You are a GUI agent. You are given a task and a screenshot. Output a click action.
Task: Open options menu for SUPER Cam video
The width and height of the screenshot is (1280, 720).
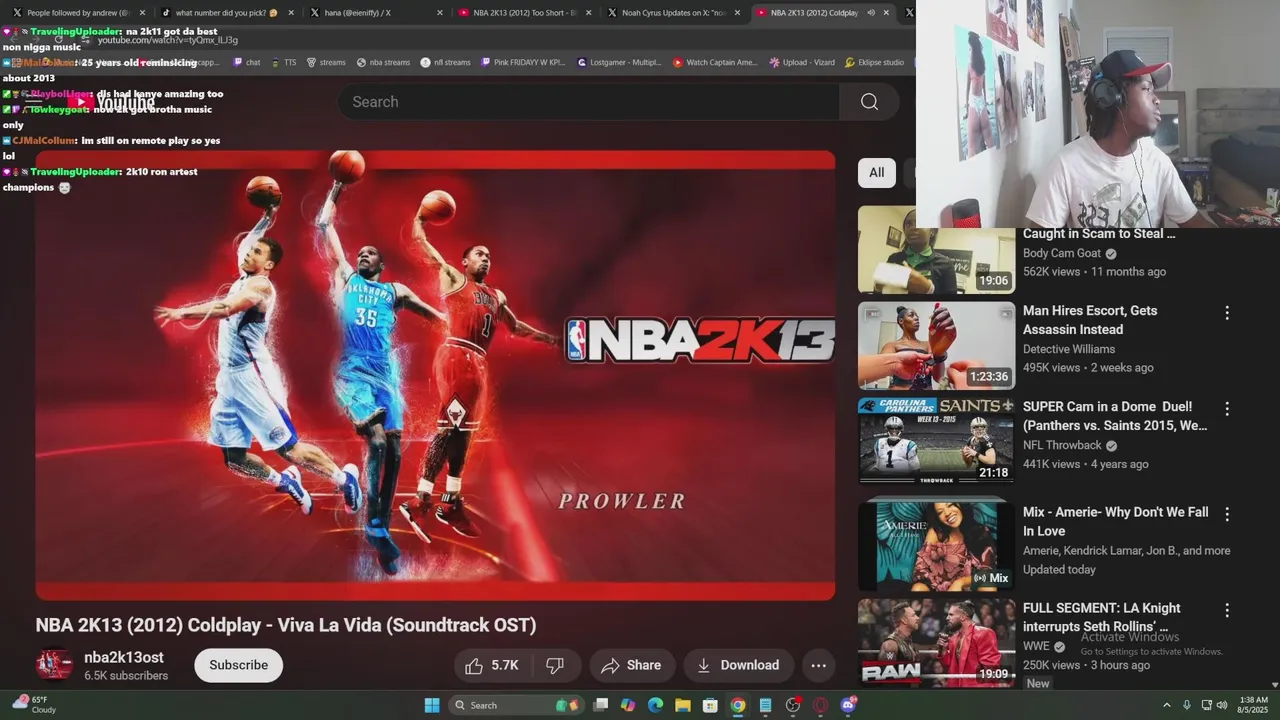point(1227,409)
